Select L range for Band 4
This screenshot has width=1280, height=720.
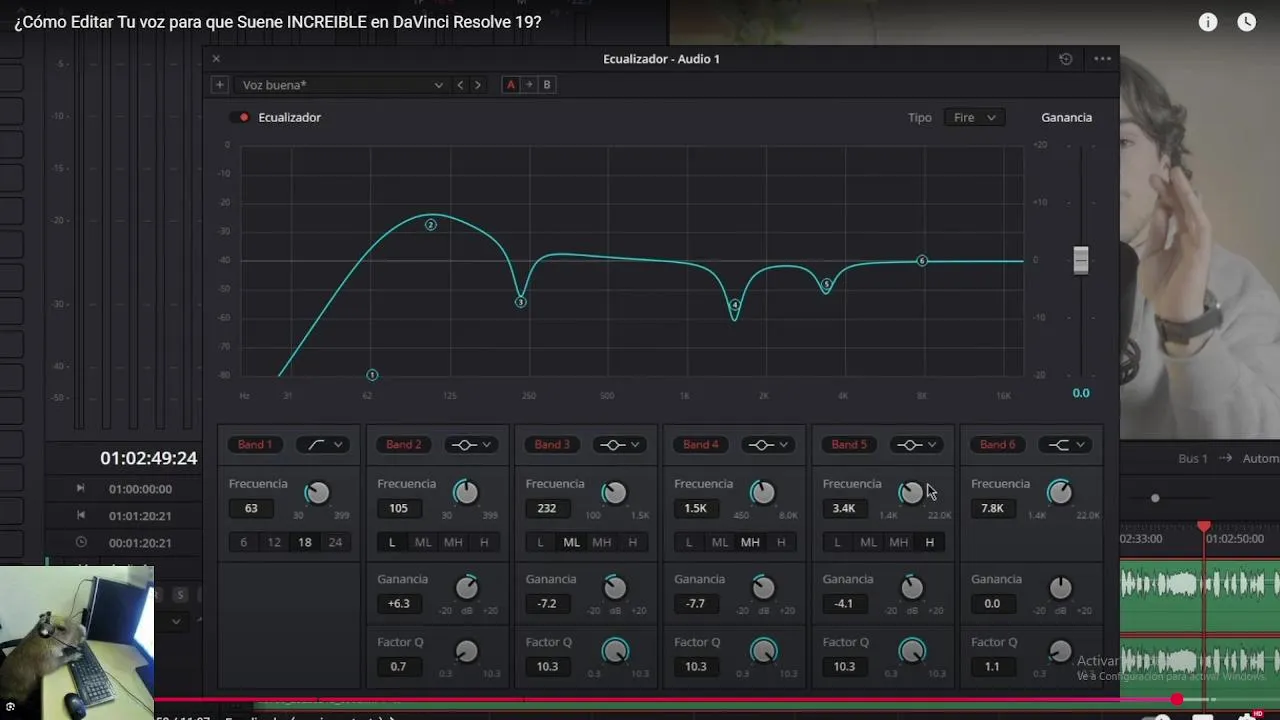click(x=689, y=542)
